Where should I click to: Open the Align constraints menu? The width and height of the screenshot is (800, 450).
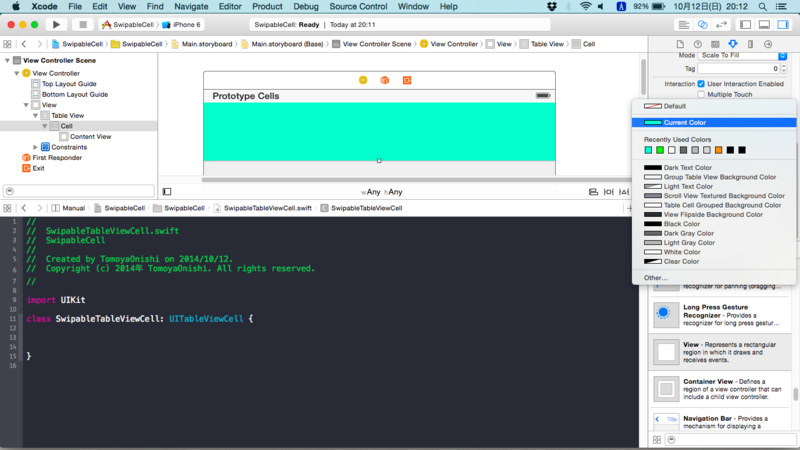(593, 192)
